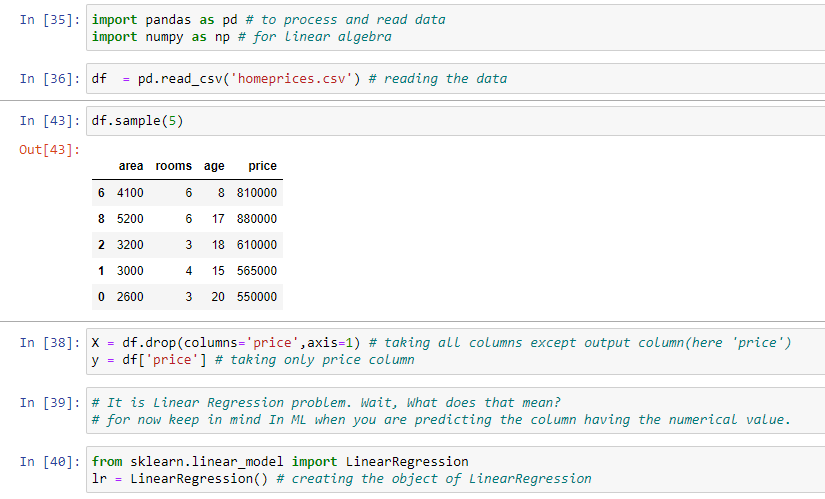The height and width of the screenshot is (499, 825).
Task: Click row index 1 in the table
Action: tap(101, 271)
